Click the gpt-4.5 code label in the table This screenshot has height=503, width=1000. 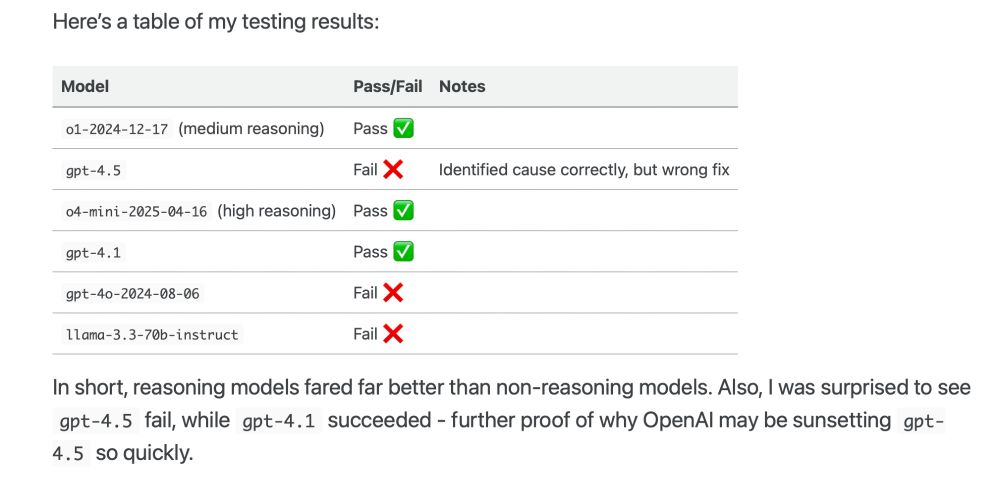click(93, 171)
